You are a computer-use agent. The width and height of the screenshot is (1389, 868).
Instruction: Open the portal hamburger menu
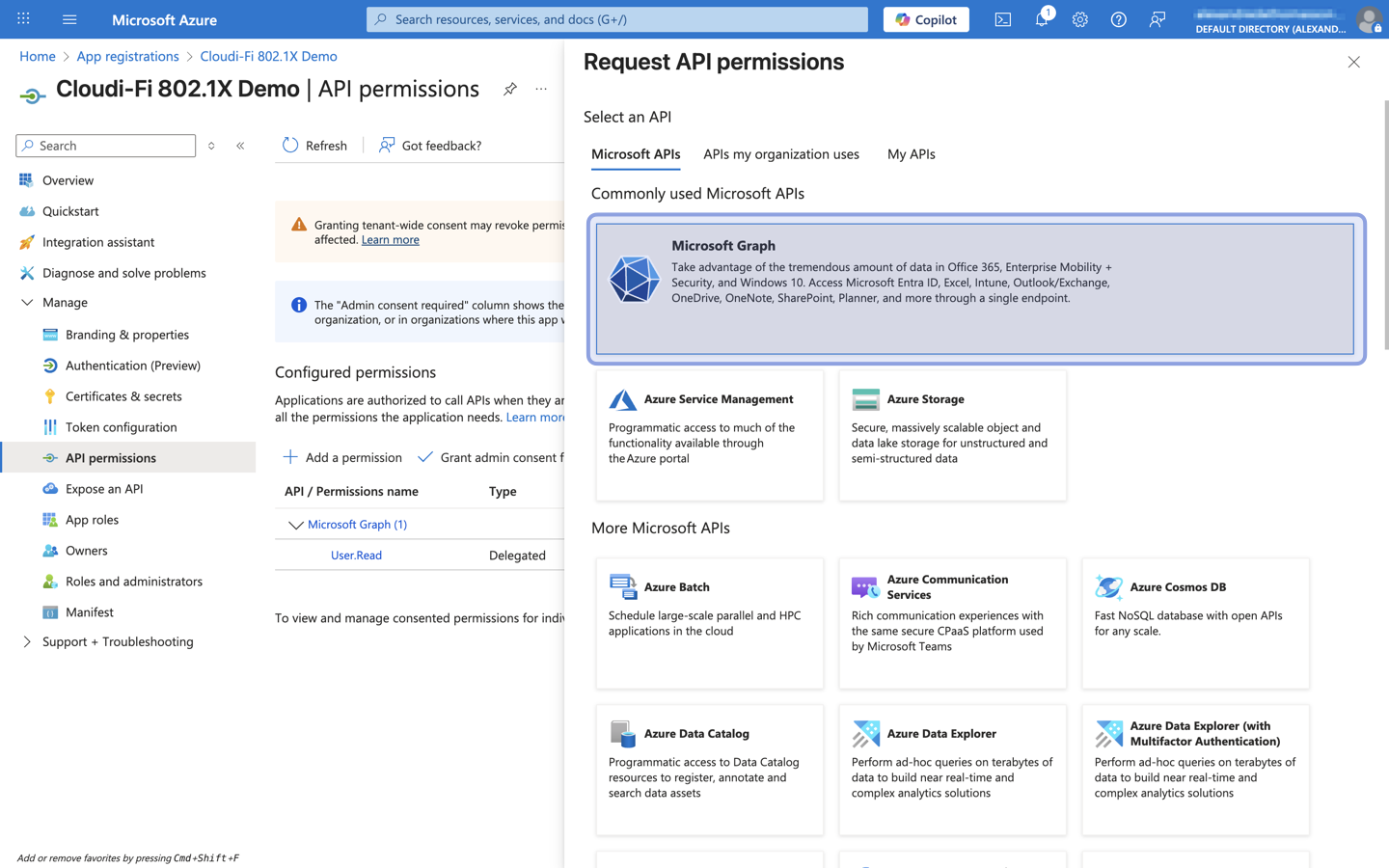click(x=69, y=19)
